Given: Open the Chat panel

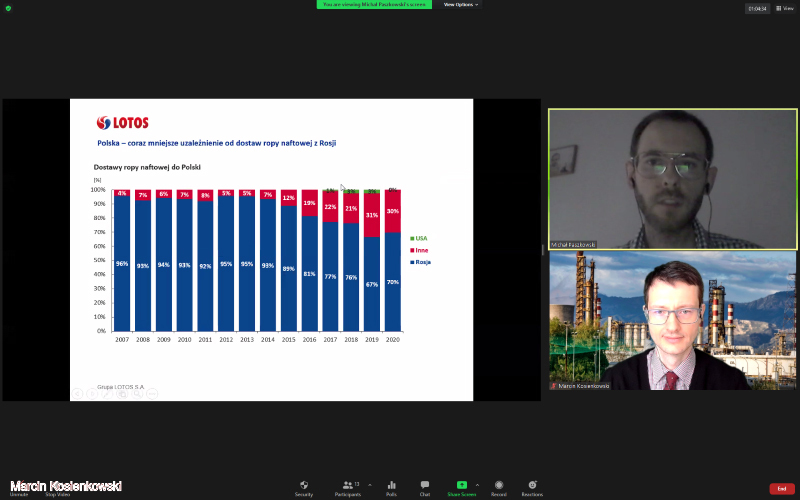Looking at the screenshot, I should click(425, 486).
